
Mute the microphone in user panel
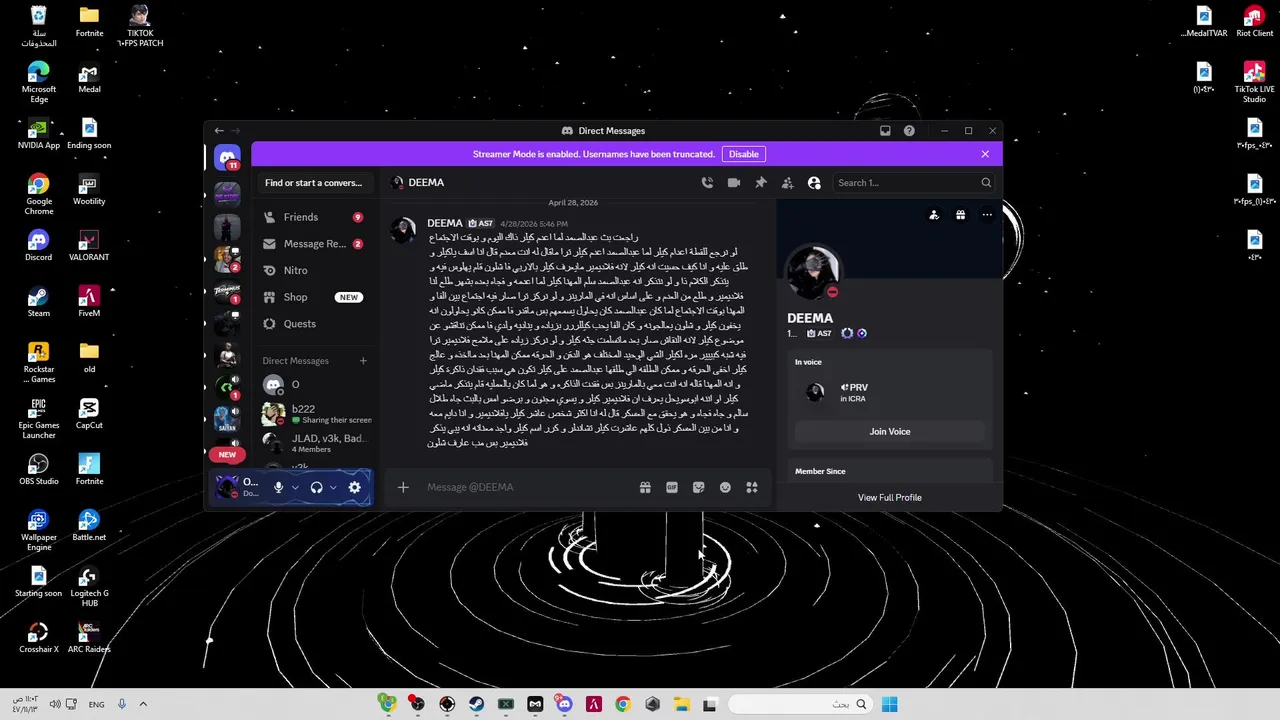coord(279,487)
